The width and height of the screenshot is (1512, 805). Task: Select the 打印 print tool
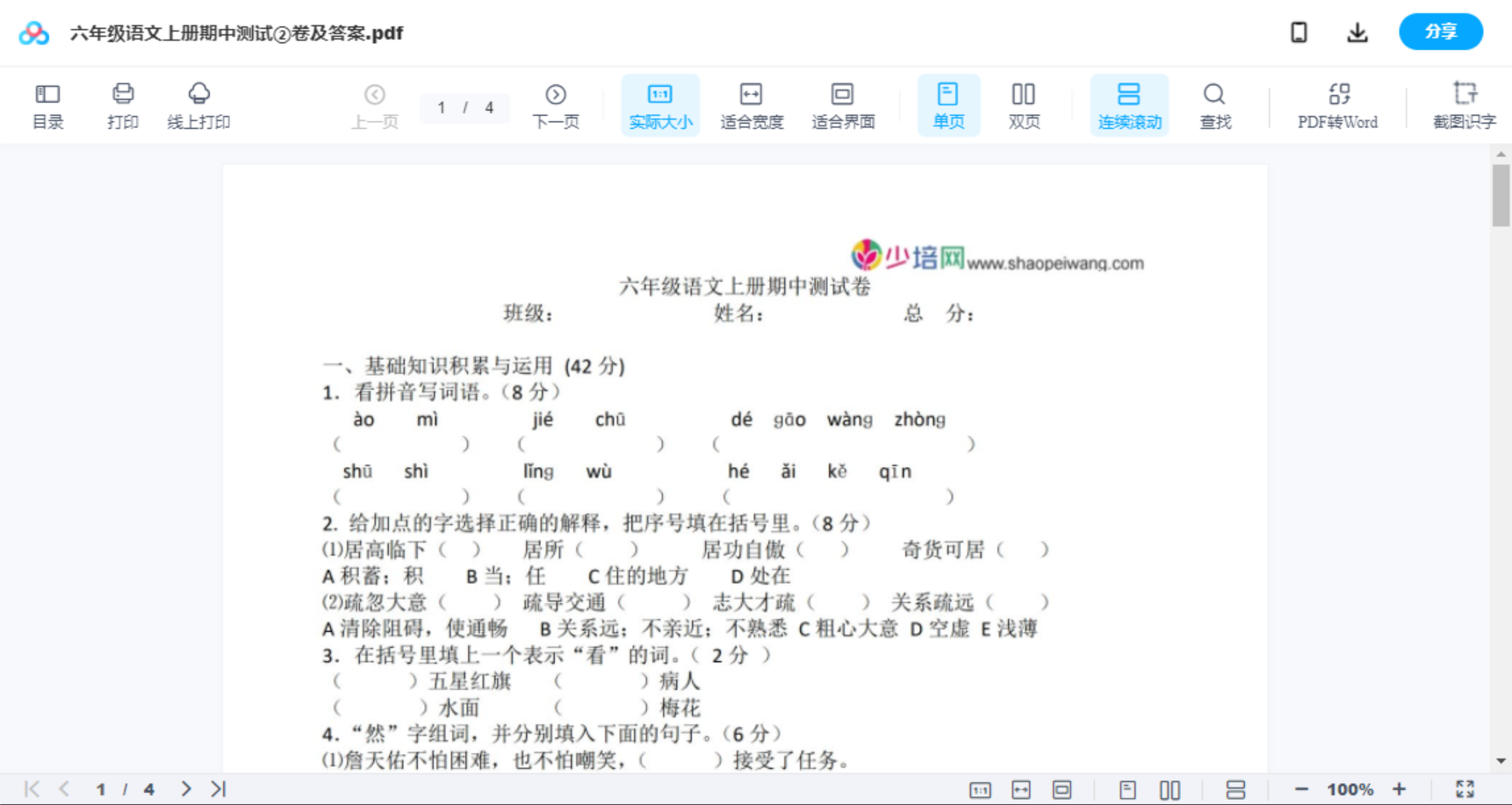122,104
